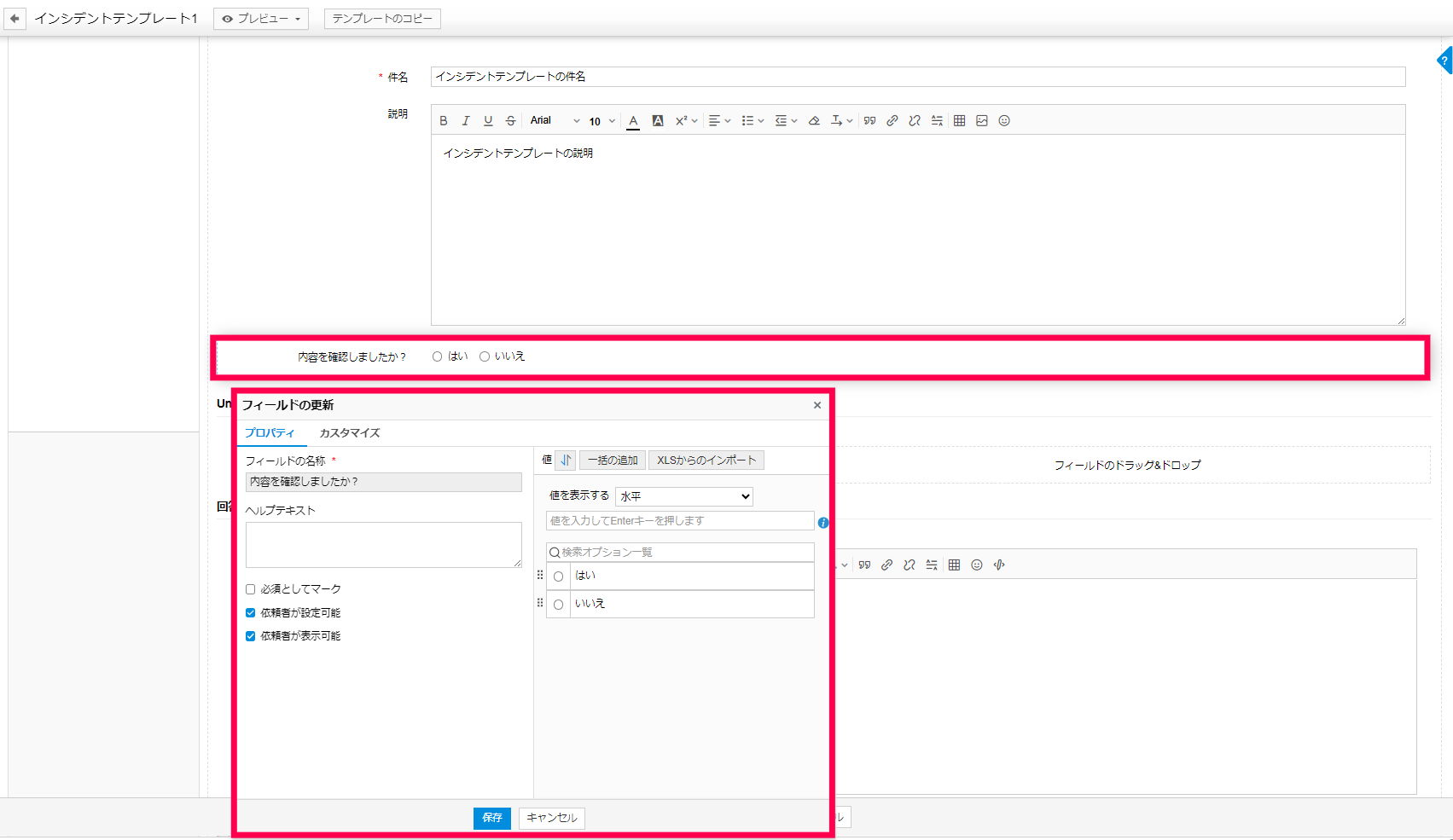The height and width of the screenshot is (840, 1453).
Task: Insert a hyperlink in the 説明 editor
Action: [x=892, y=121]
